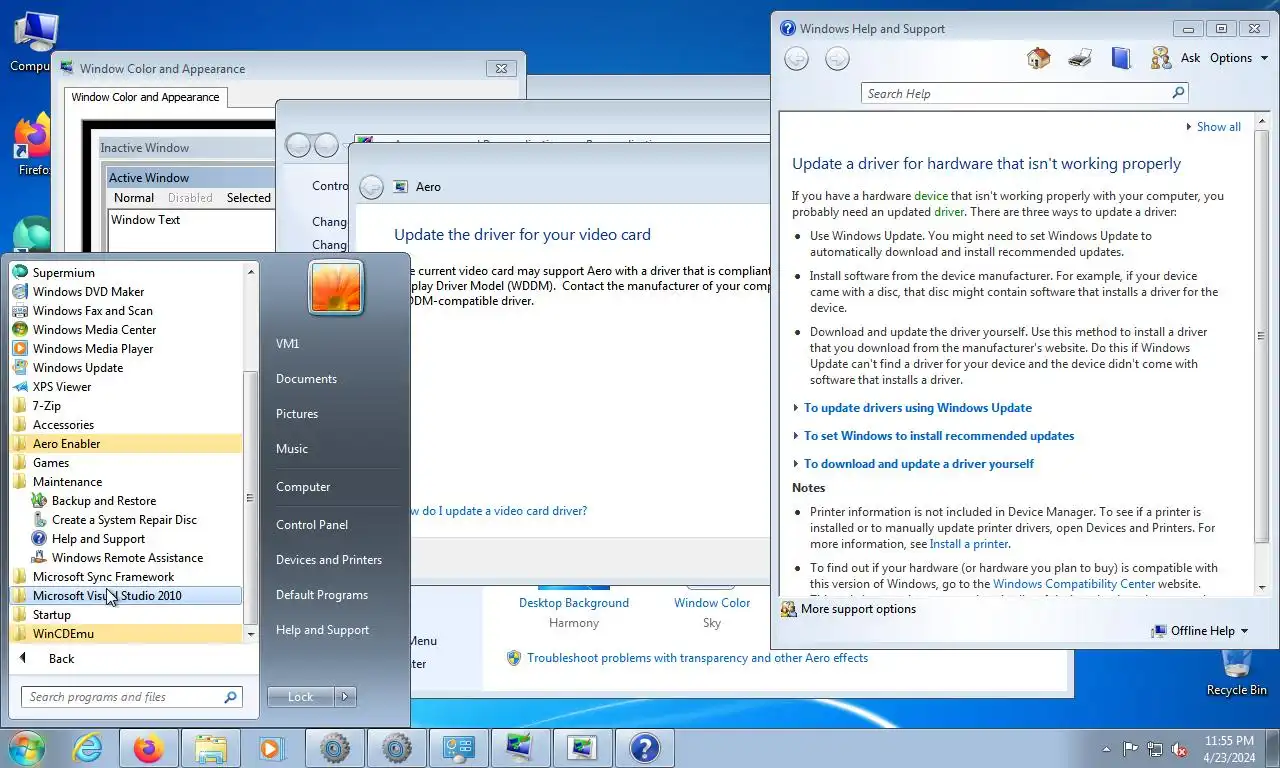Select the Window Color and Appearance tab
The width and height of the screenshot is (1280, 768).
coord(145,97)
